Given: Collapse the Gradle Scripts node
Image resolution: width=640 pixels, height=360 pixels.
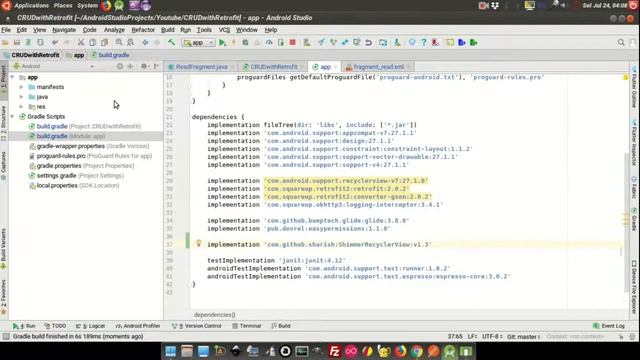Looking at the screenshot, I should point(13,116).
